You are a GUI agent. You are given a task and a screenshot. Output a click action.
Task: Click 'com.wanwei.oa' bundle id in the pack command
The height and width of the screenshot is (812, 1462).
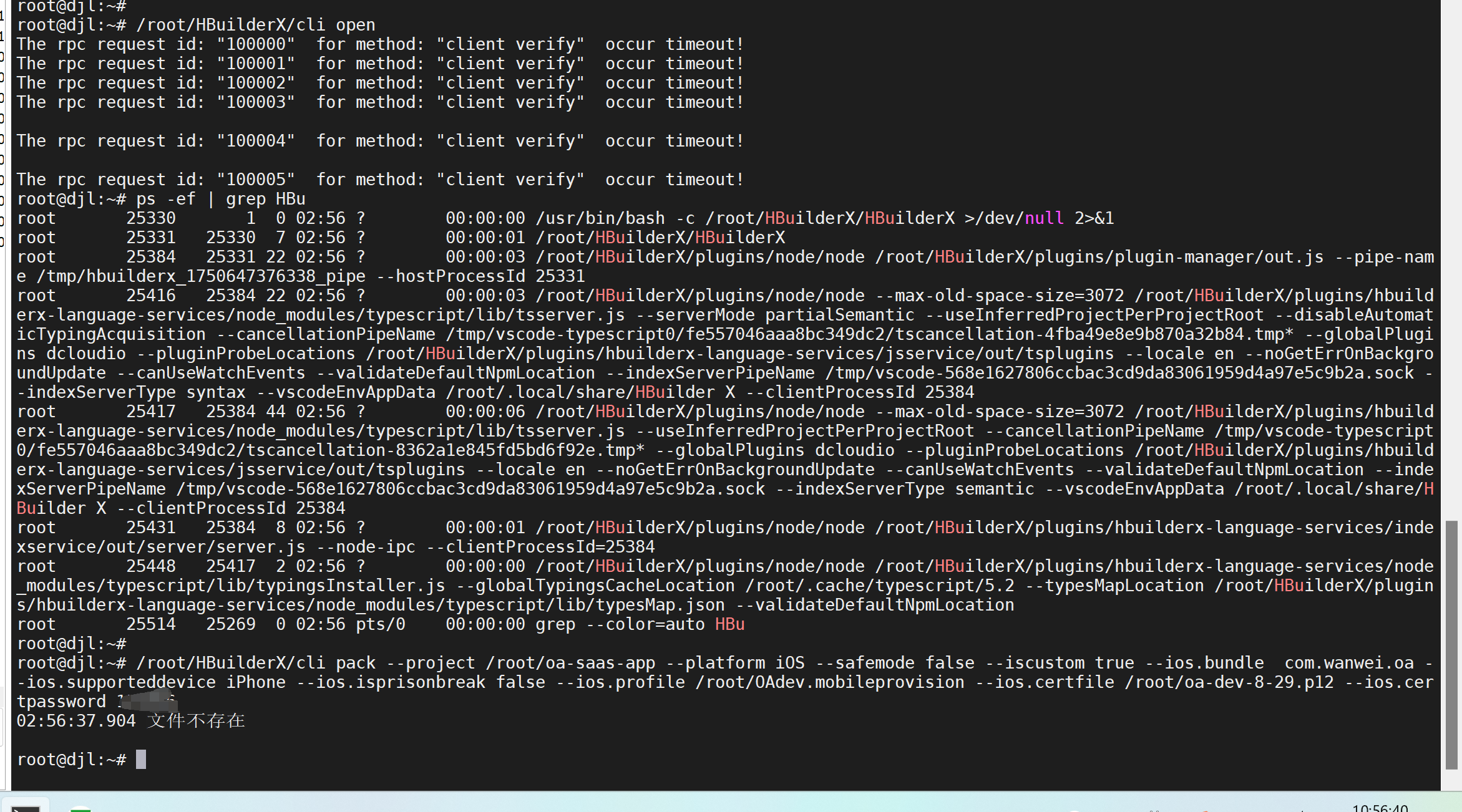tap(1349, 663)
